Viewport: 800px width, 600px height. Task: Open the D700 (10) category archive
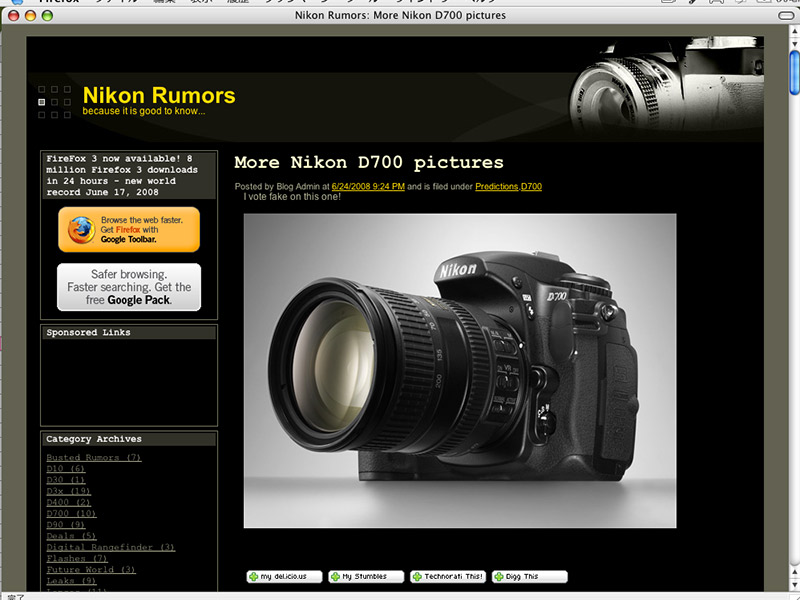tap(71, 514)
